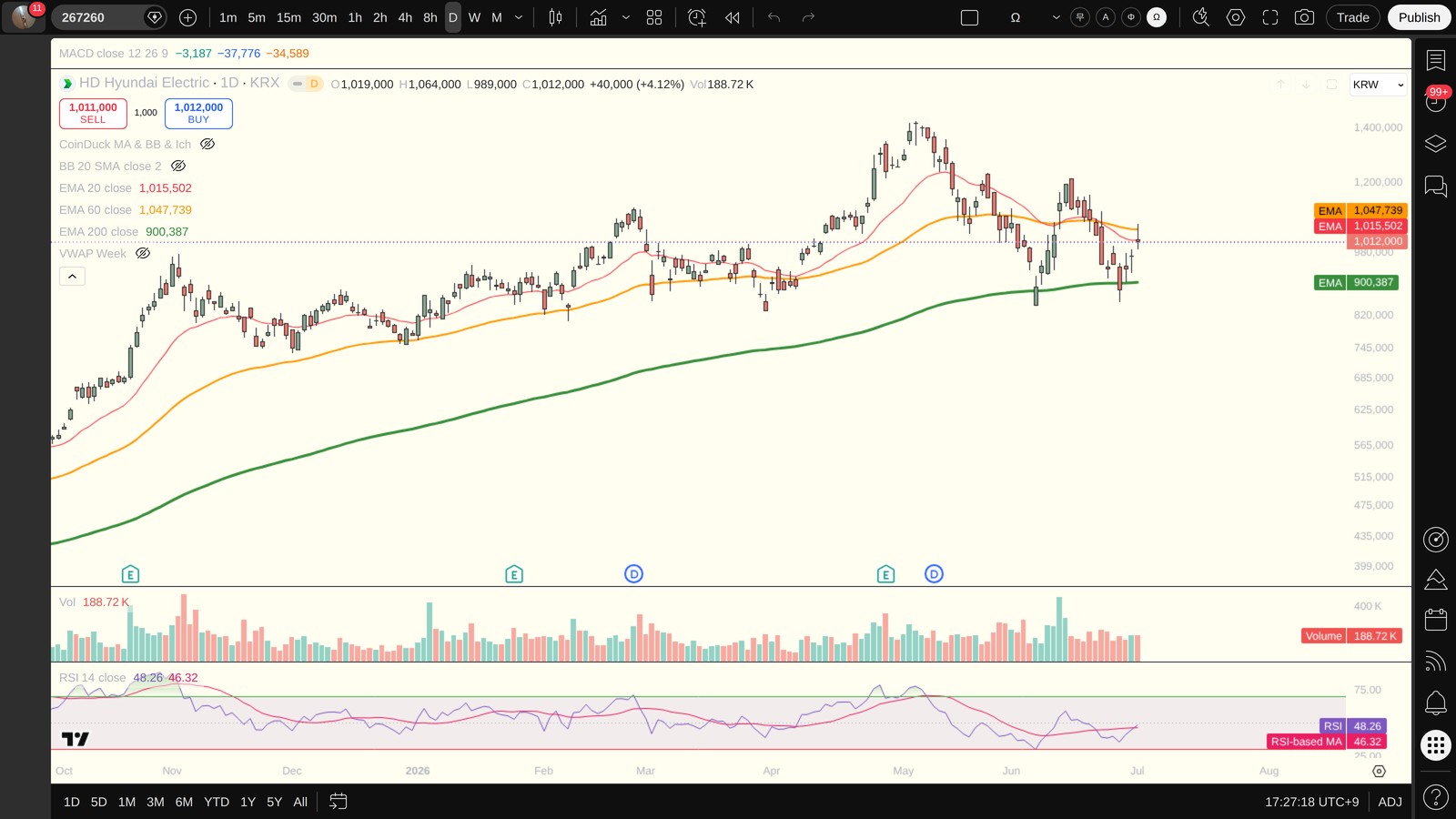
Task: Expand the indicators favorites dropdown arrow
Action: [626, 17]
